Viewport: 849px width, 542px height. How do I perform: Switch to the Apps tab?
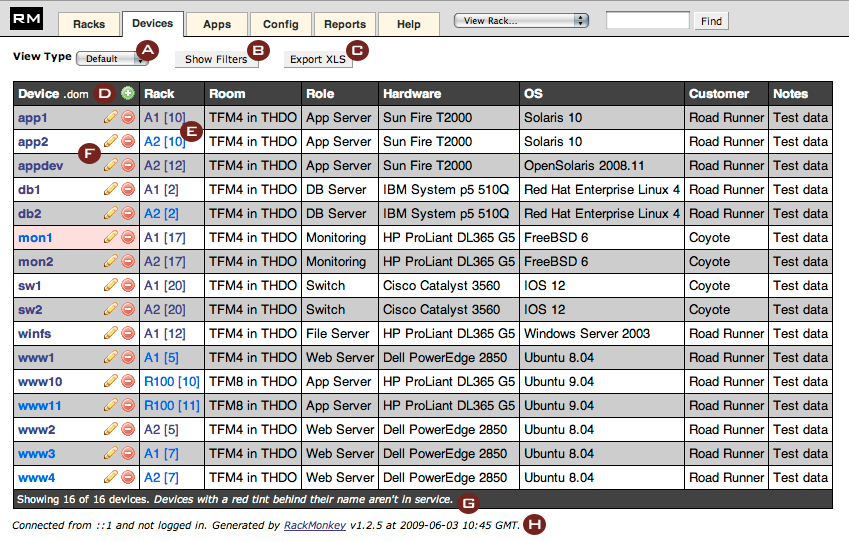click(217, 24)
